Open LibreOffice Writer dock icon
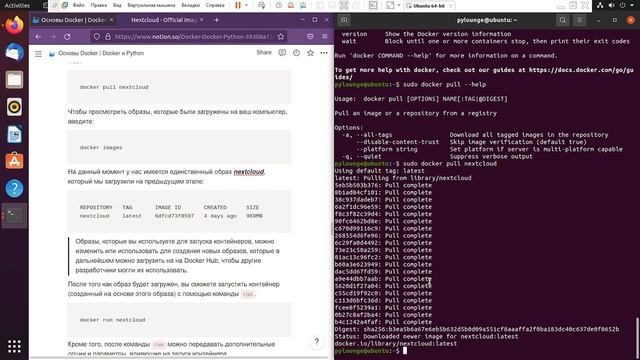This screenshot has width=640, height=360. pos(14,134)
